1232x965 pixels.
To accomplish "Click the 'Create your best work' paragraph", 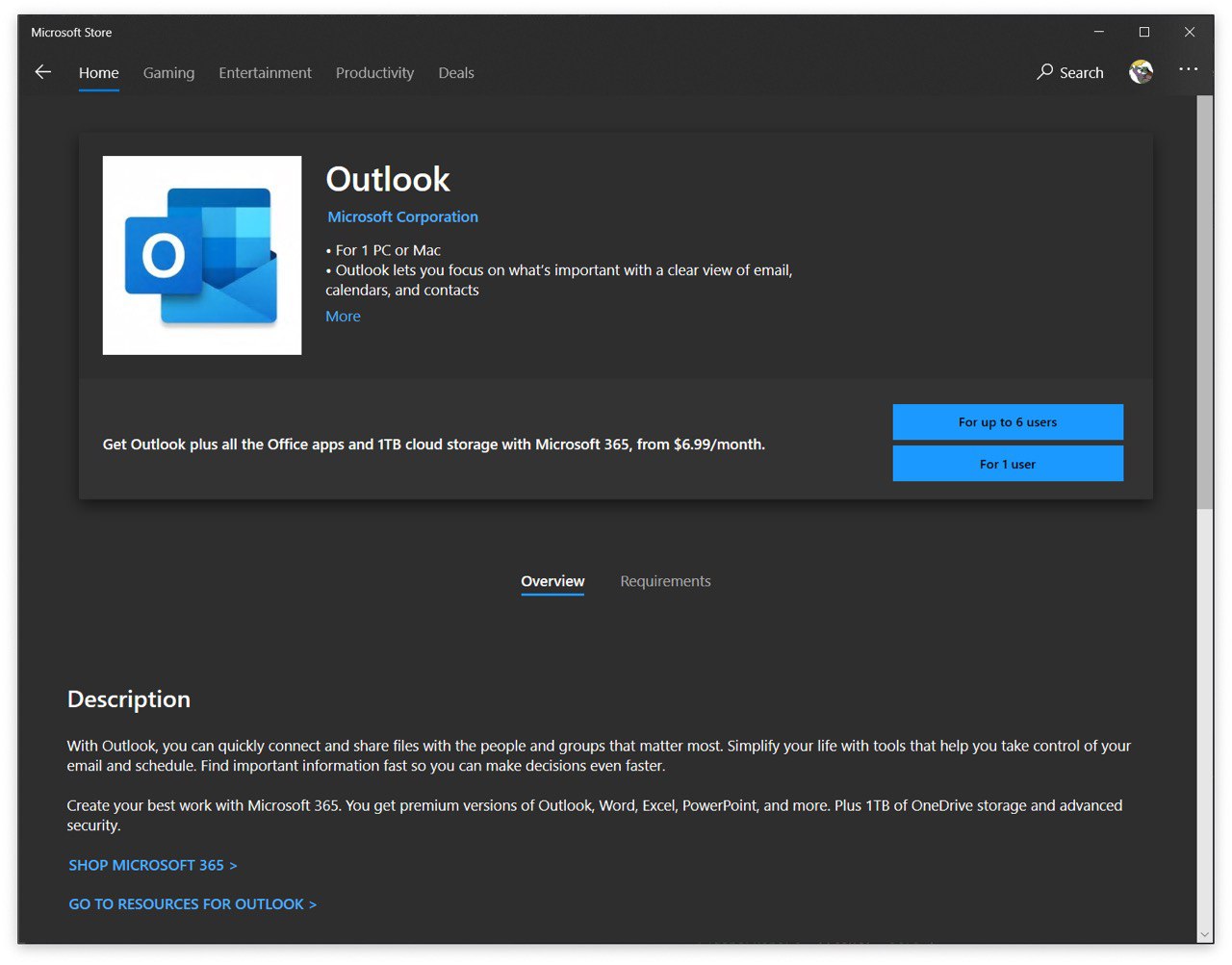I will [x=595, y=816].
